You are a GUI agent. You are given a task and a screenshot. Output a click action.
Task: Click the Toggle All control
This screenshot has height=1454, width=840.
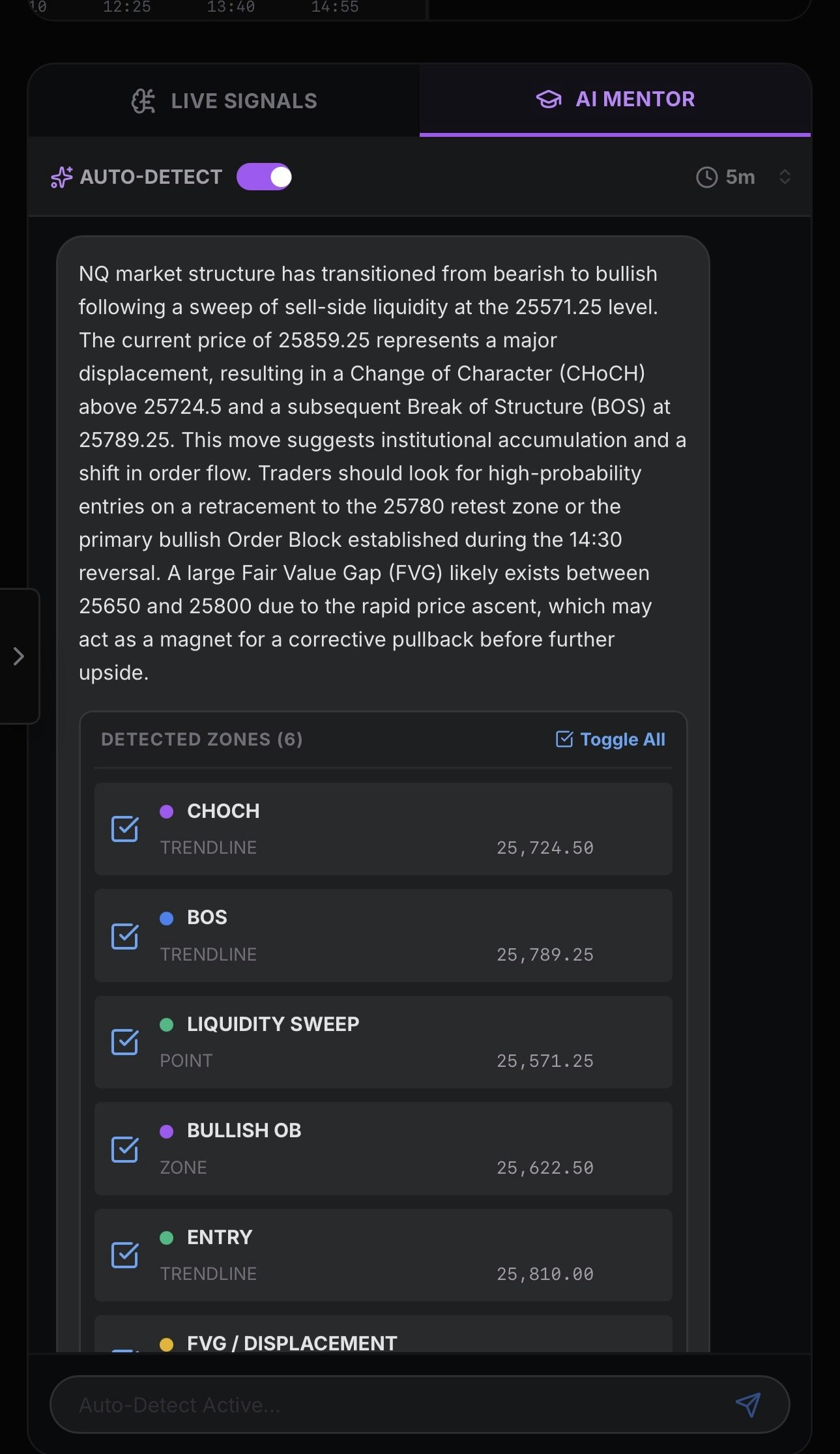click(x=622, y=739)
